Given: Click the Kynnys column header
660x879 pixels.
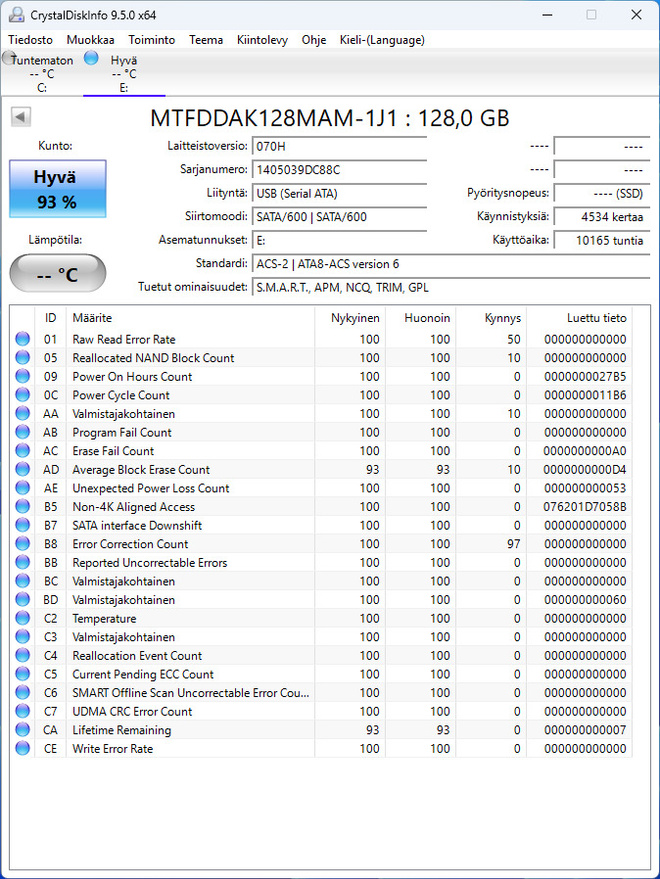Looking at the screenshot, I should [x=491, y=318].
